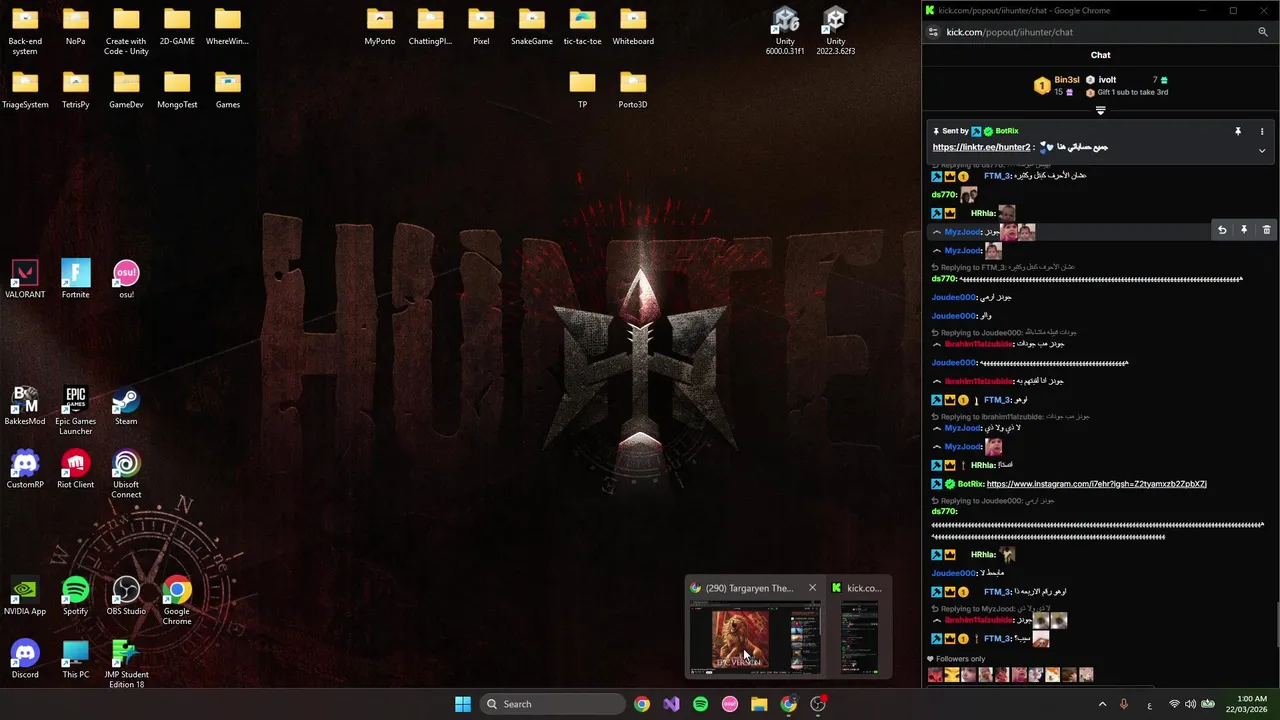Open pinned message three-dot options menu
Screen dimensions: 1280x720
pyautogui.click(x=1262, y=131)
